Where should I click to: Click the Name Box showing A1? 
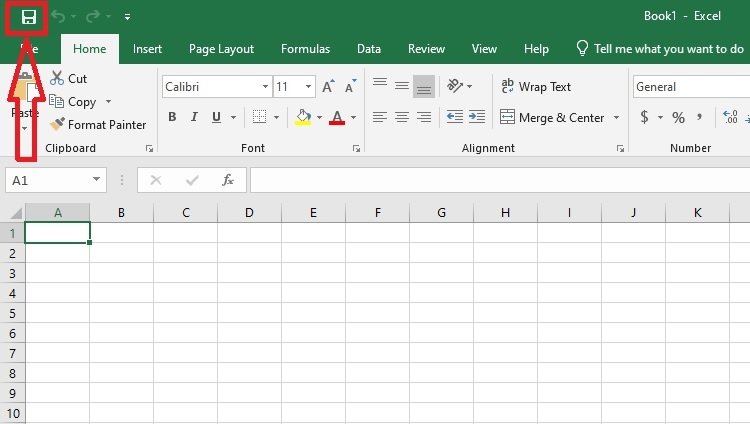click(48, 180)
